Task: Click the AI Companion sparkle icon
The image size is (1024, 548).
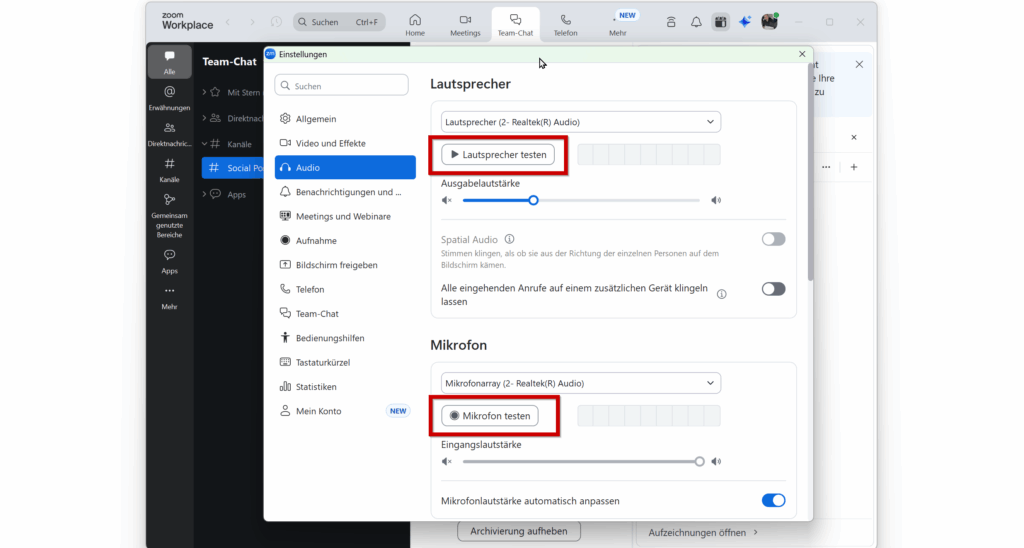Action: [x=745, y=22]
